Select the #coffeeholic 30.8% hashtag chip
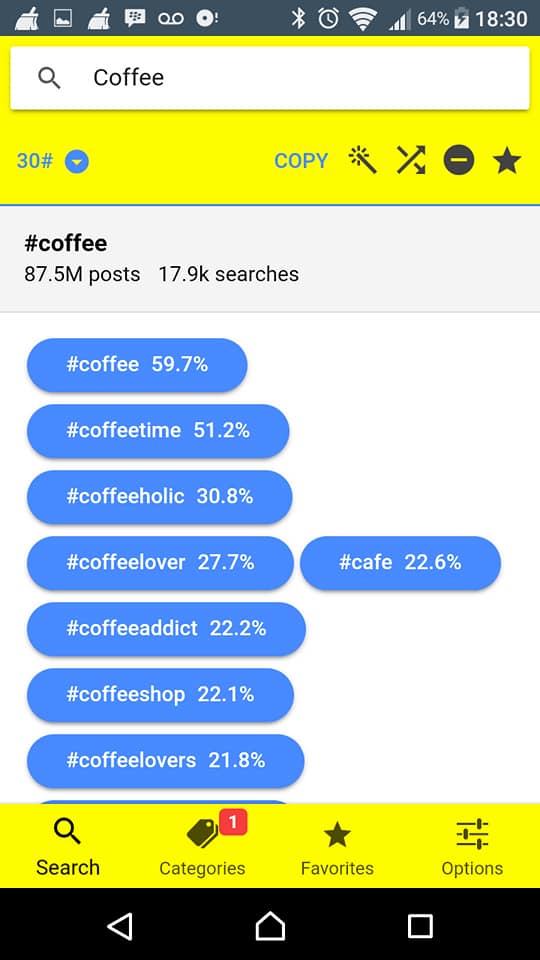The height and width of the screenshot is (960, 540). tap(160, 497)
